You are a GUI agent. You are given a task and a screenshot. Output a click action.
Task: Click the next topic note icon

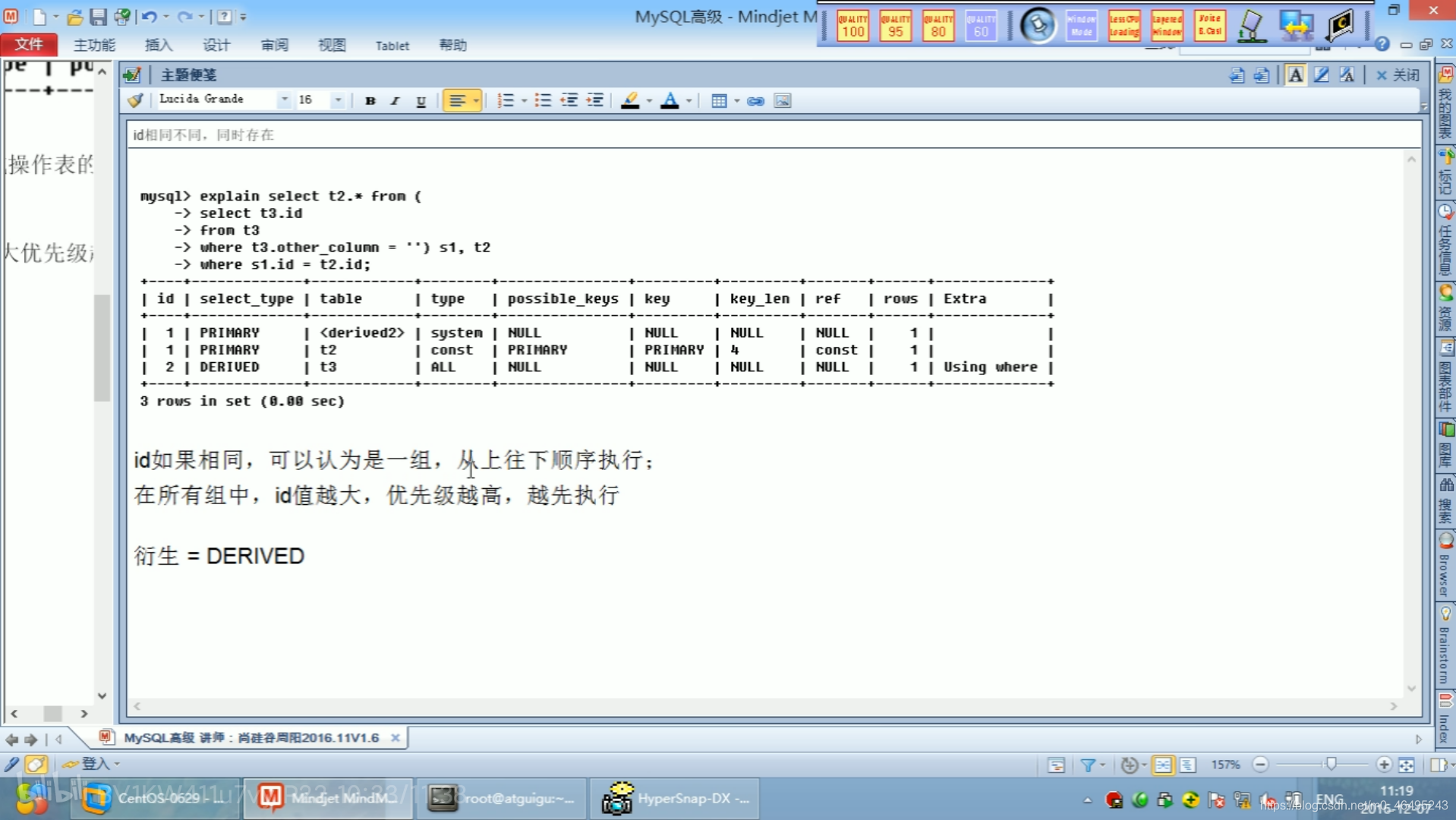coord(1261,74)
